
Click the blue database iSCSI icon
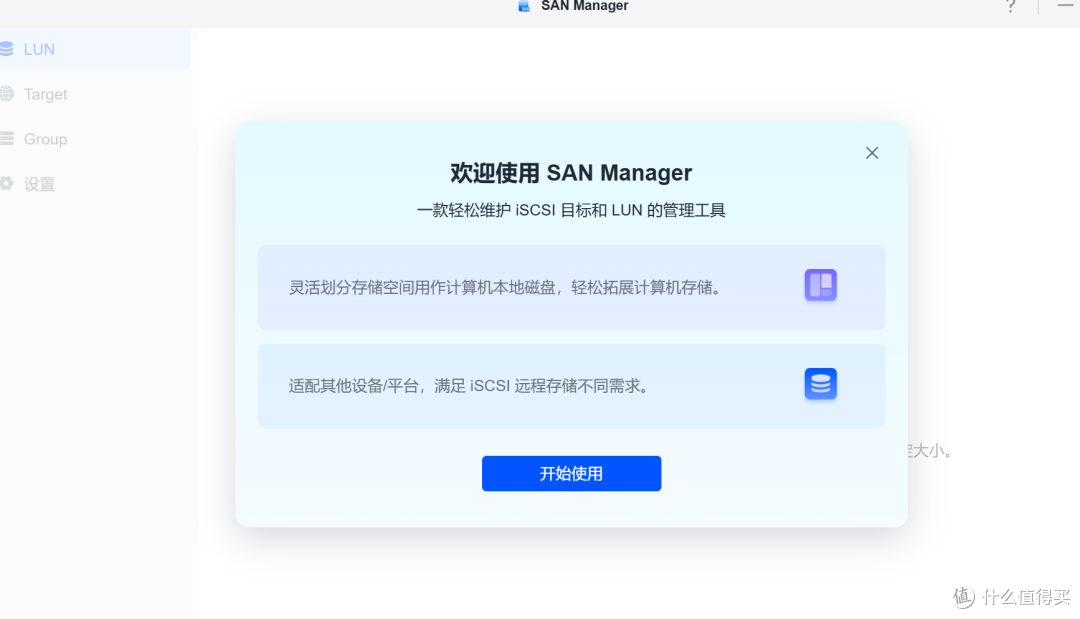(x=820, y=384)
